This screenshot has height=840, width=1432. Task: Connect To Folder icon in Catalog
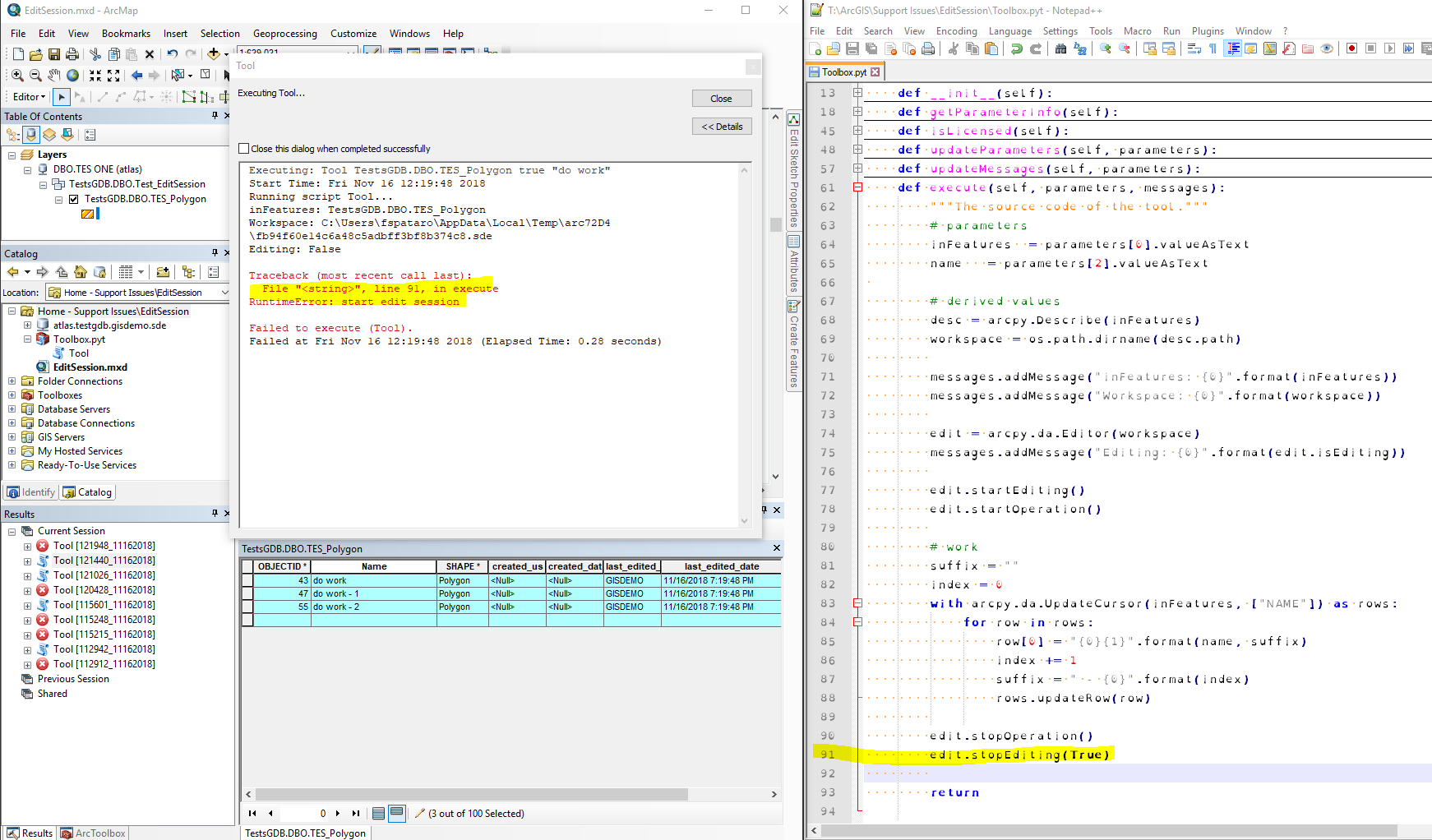coord(163,272)
